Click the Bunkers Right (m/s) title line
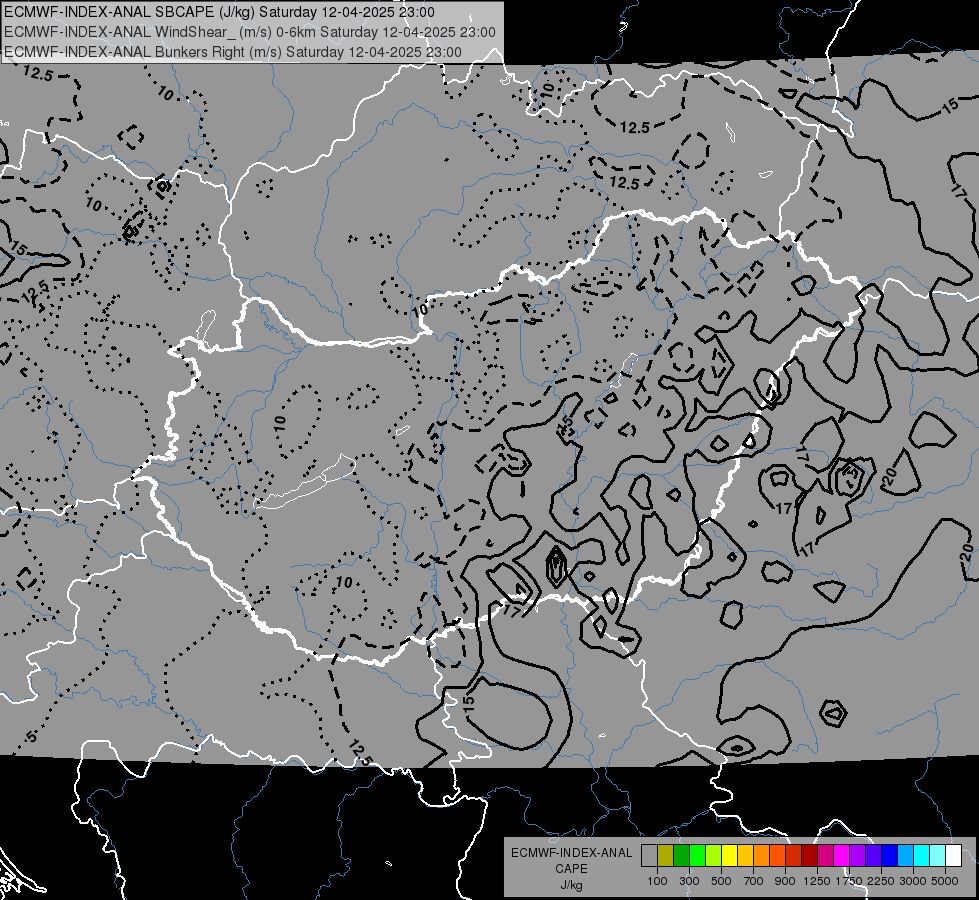The image size is (979, 900). [233, 52]
